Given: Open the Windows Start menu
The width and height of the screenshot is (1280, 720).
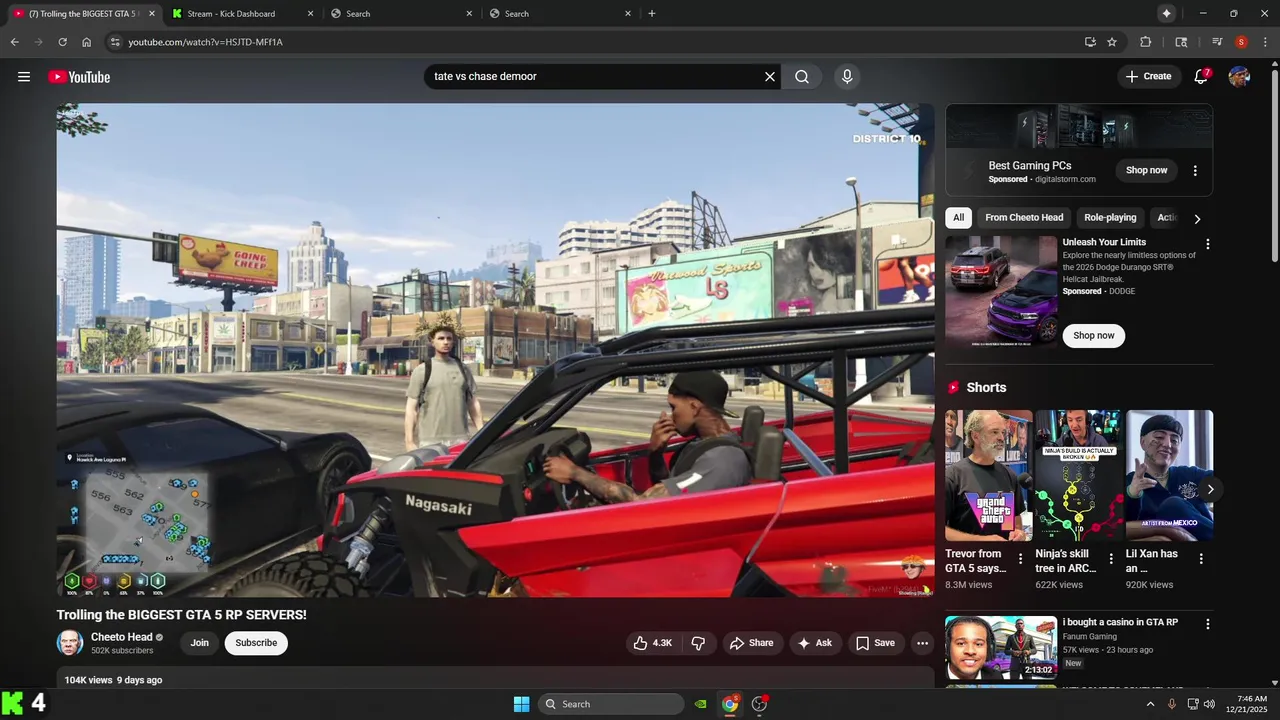Looking at the screenshot, I should (521, 704).
